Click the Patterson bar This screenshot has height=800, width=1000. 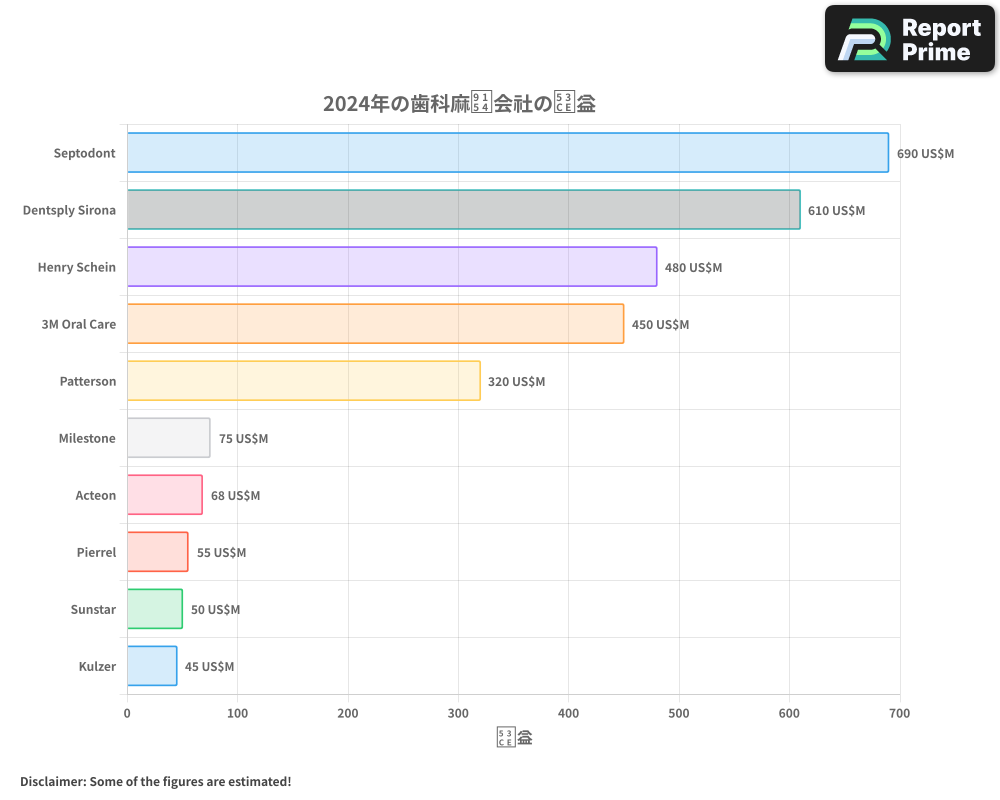click(300, 381)
